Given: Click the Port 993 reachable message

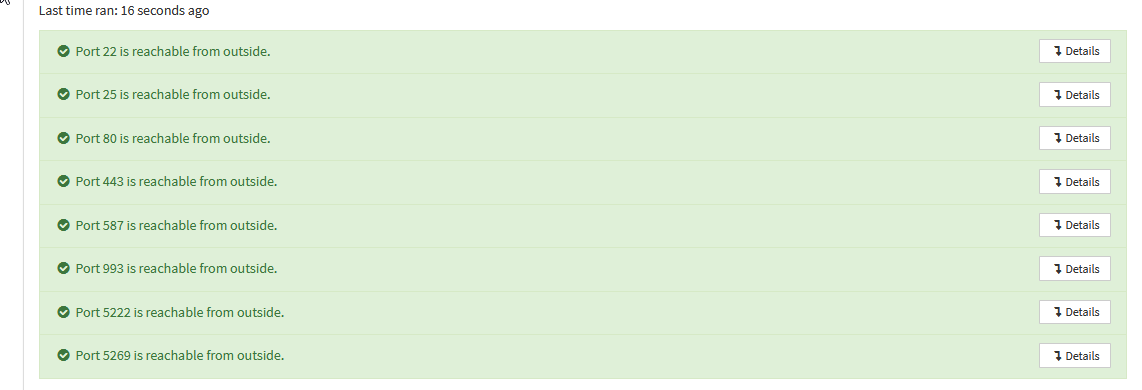Looking at the screenshot, I should point(176,268).
